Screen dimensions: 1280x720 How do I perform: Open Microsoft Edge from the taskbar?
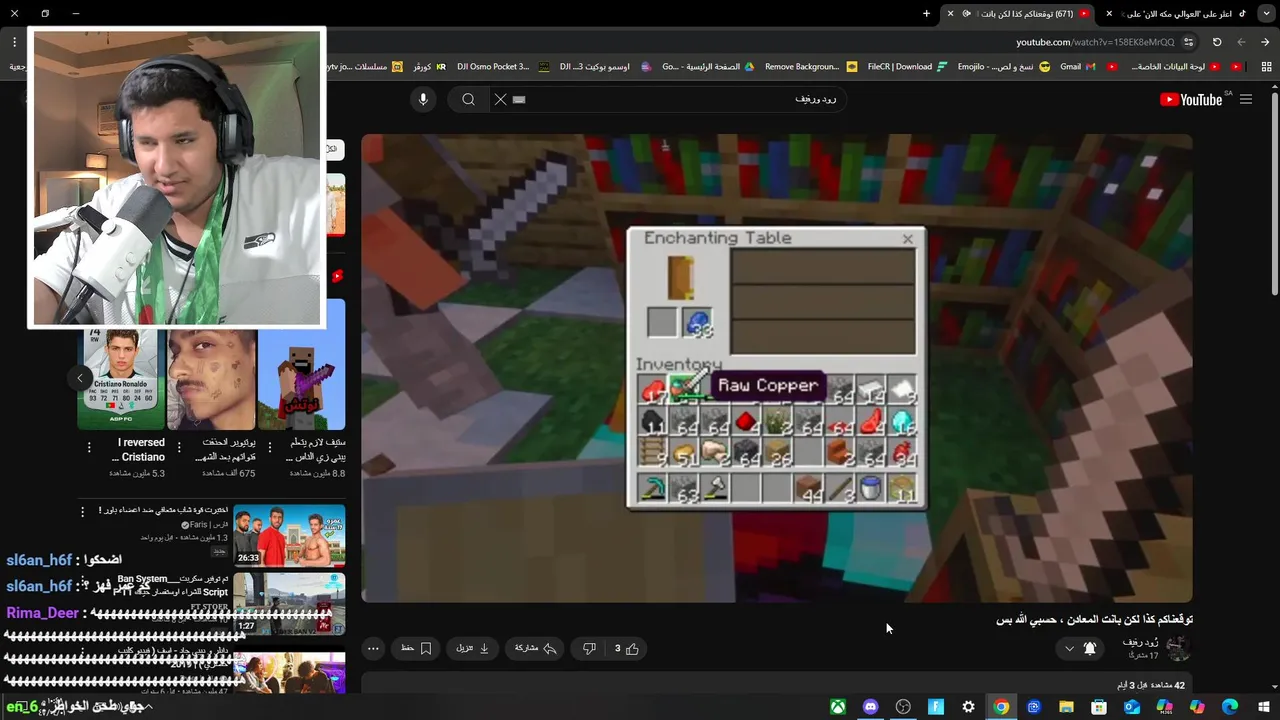click(x=1230, y=707)
